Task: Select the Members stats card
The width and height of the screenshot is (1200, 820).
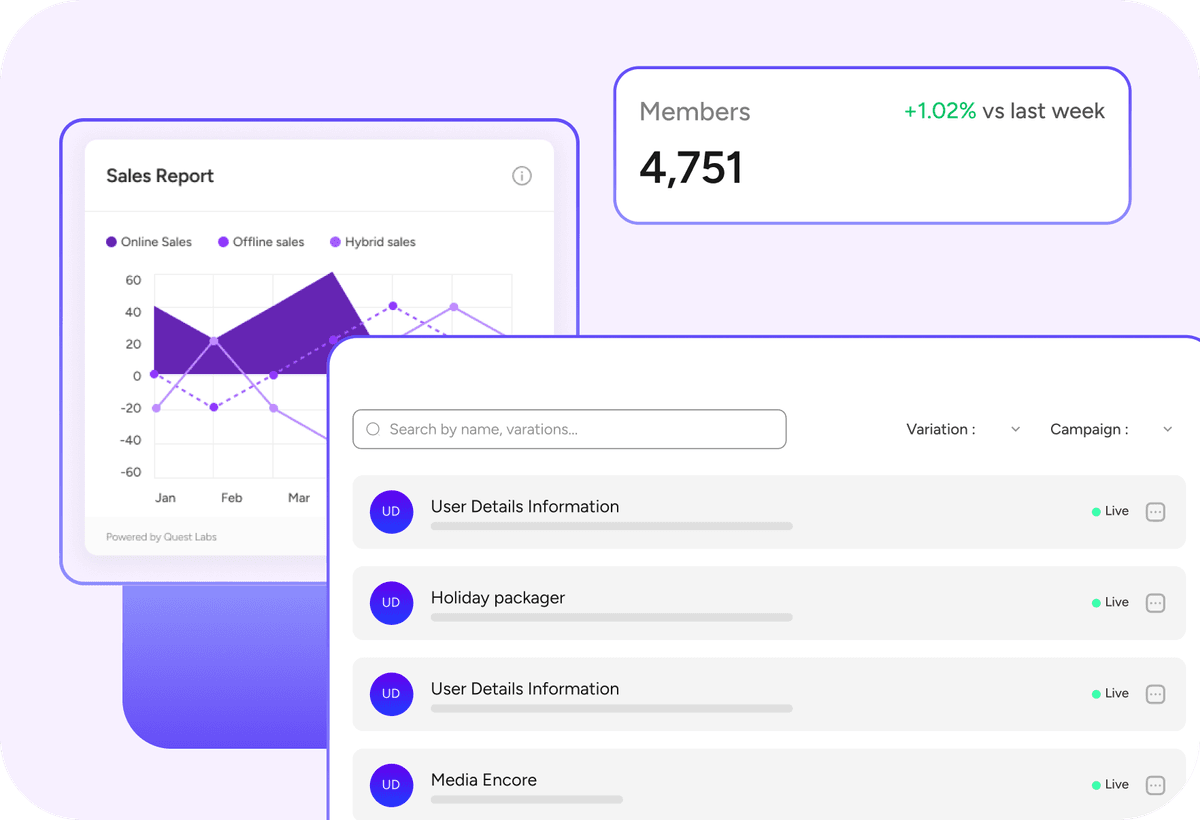Action: click(871, 144)
